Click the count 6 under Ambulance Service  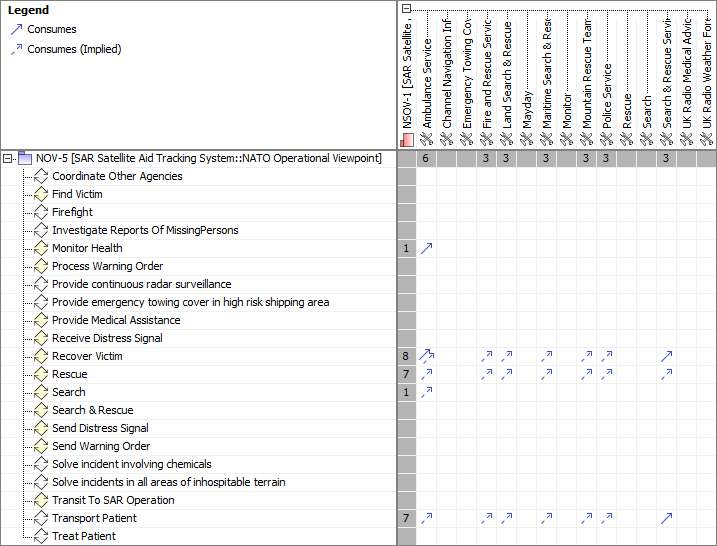point(426,159)
